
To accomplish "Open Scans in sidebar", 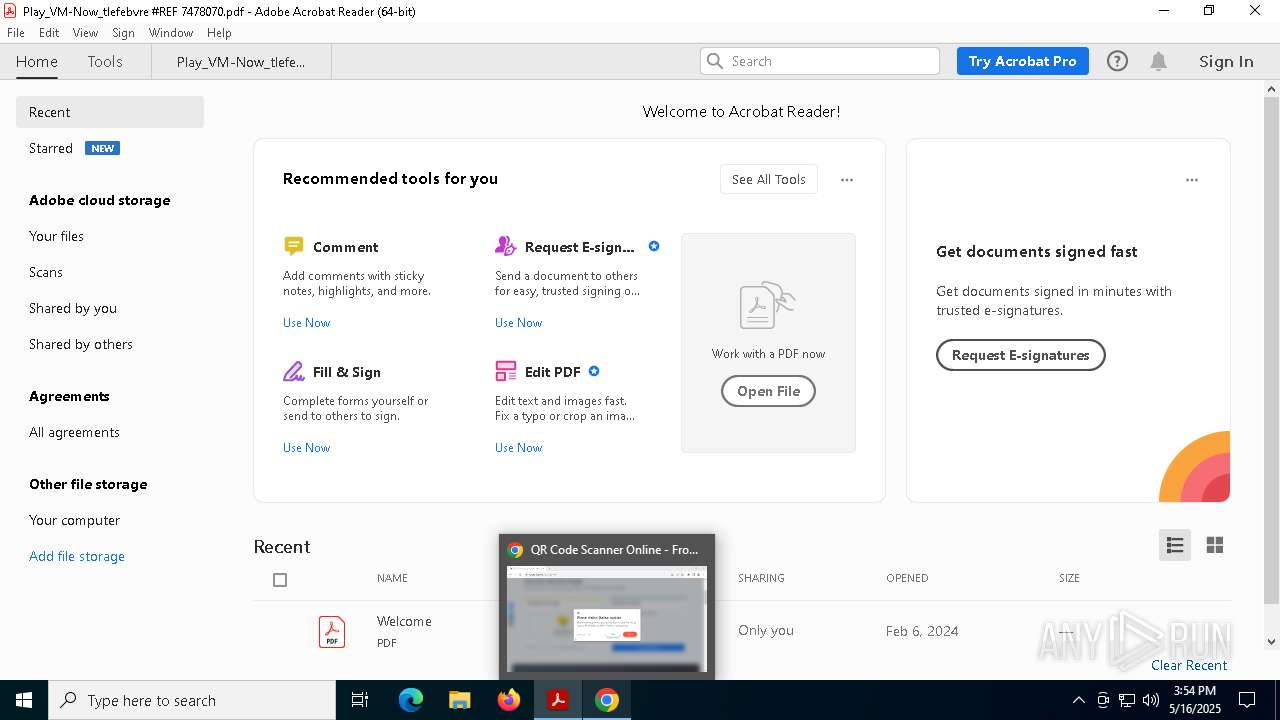I will pyautogui.click(x=46, y=272).
